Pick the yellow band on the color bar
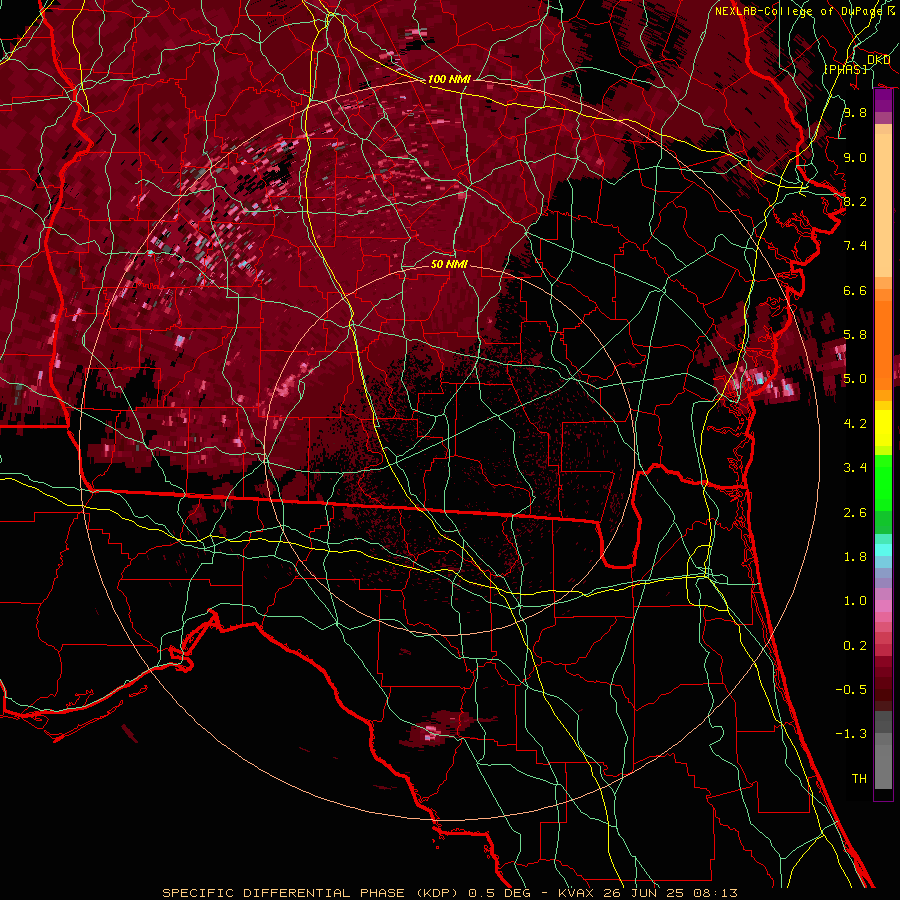The height and width of the screenshot is (900, 900). click(x=883, y=428)
